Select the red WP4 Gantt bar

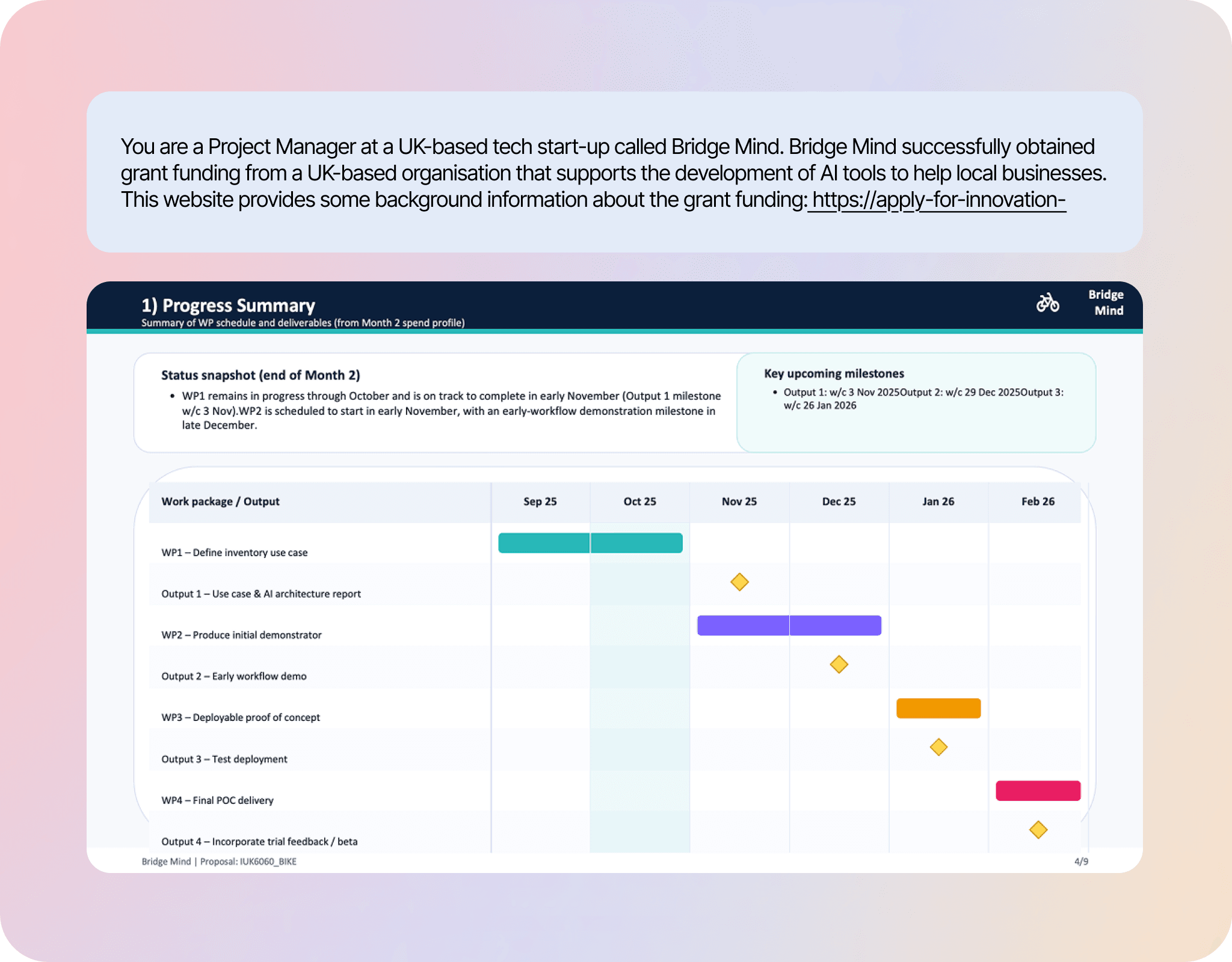tap(1038, 791)
